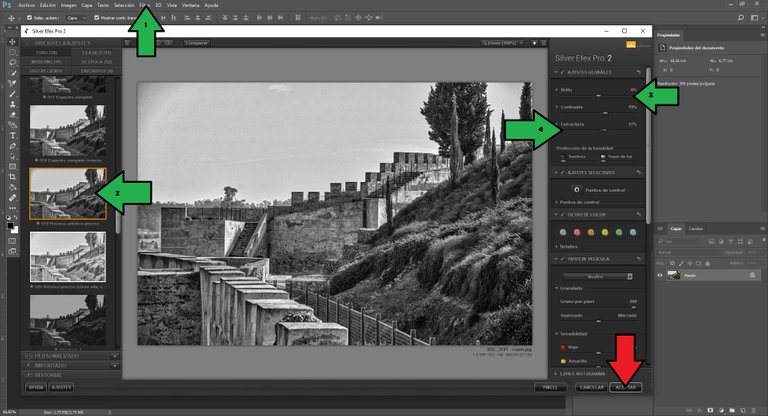Select the Paint Bucket tool

tap(12, 187)
